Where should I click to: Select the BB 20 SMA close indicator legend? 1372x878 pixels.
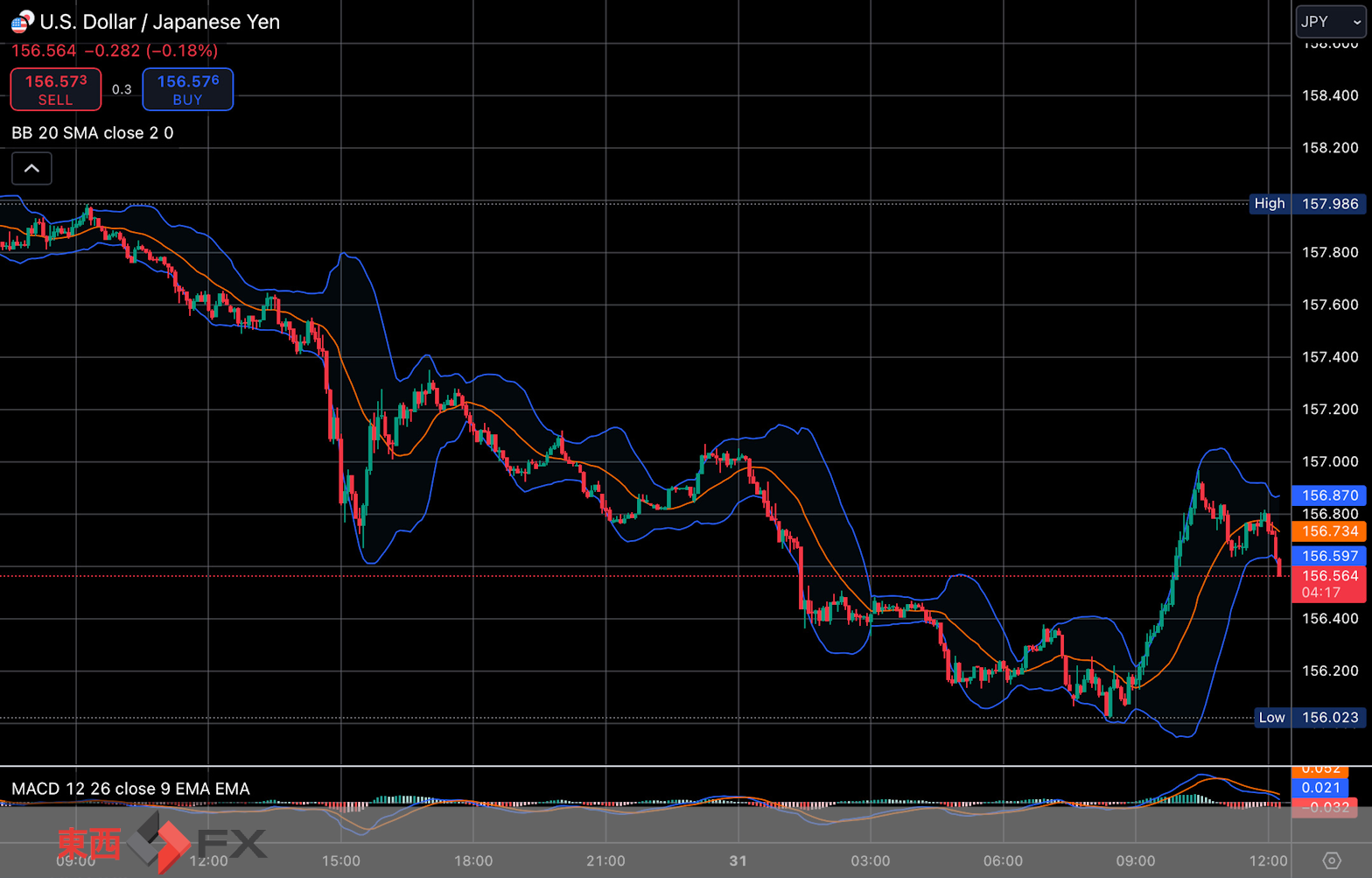(x=93, y=133)
